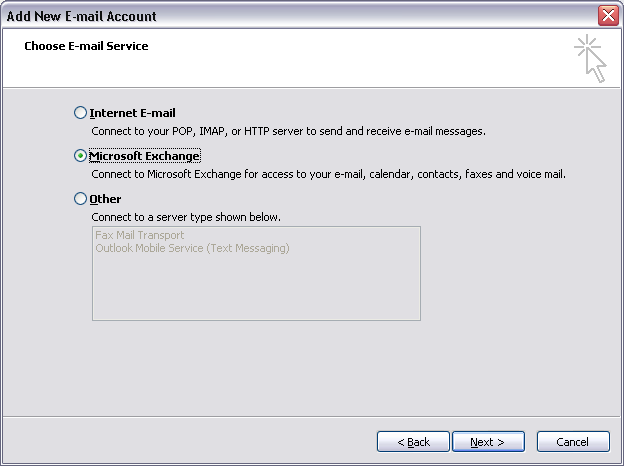This screenshot has height=466, width=624.
Task: Click the Add New E-mail Account title bar text
Action: (x=82, y=16)
